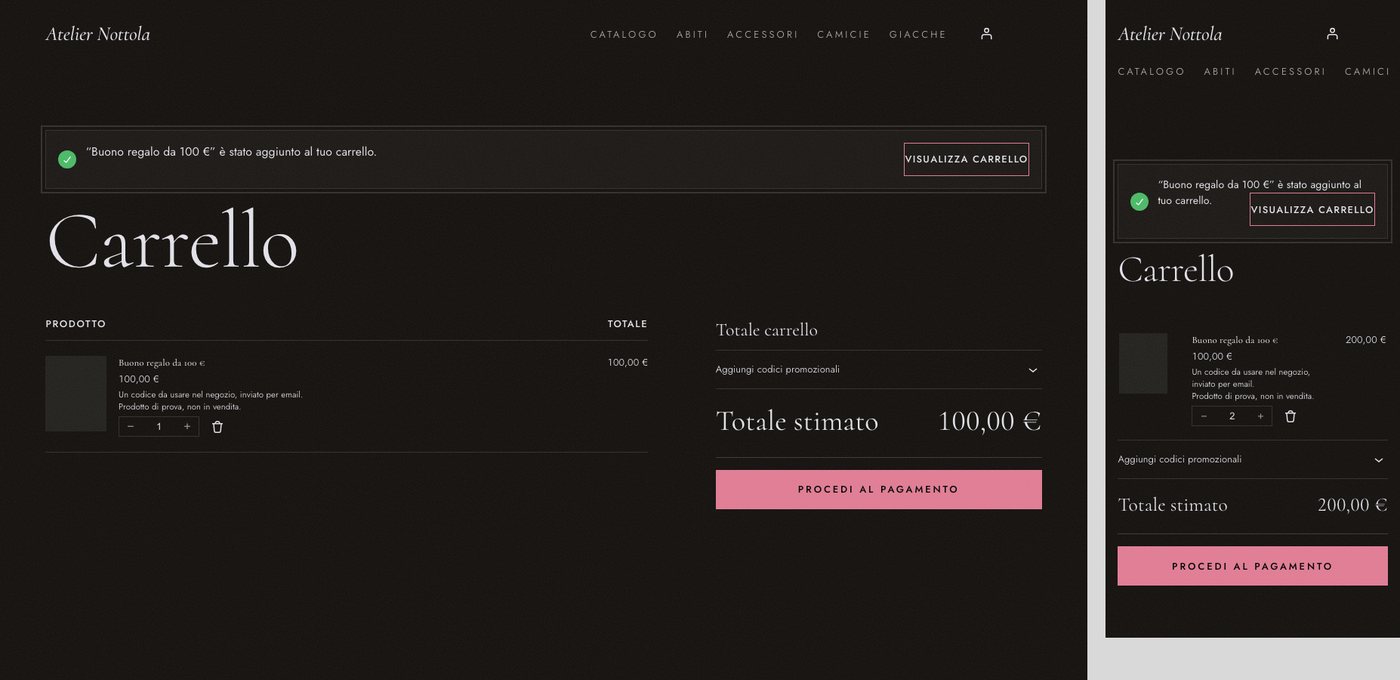Click Visualizza Carrello in the wide notice banner
This screenshot has height=680, width=1400.
tap(966, 159)
